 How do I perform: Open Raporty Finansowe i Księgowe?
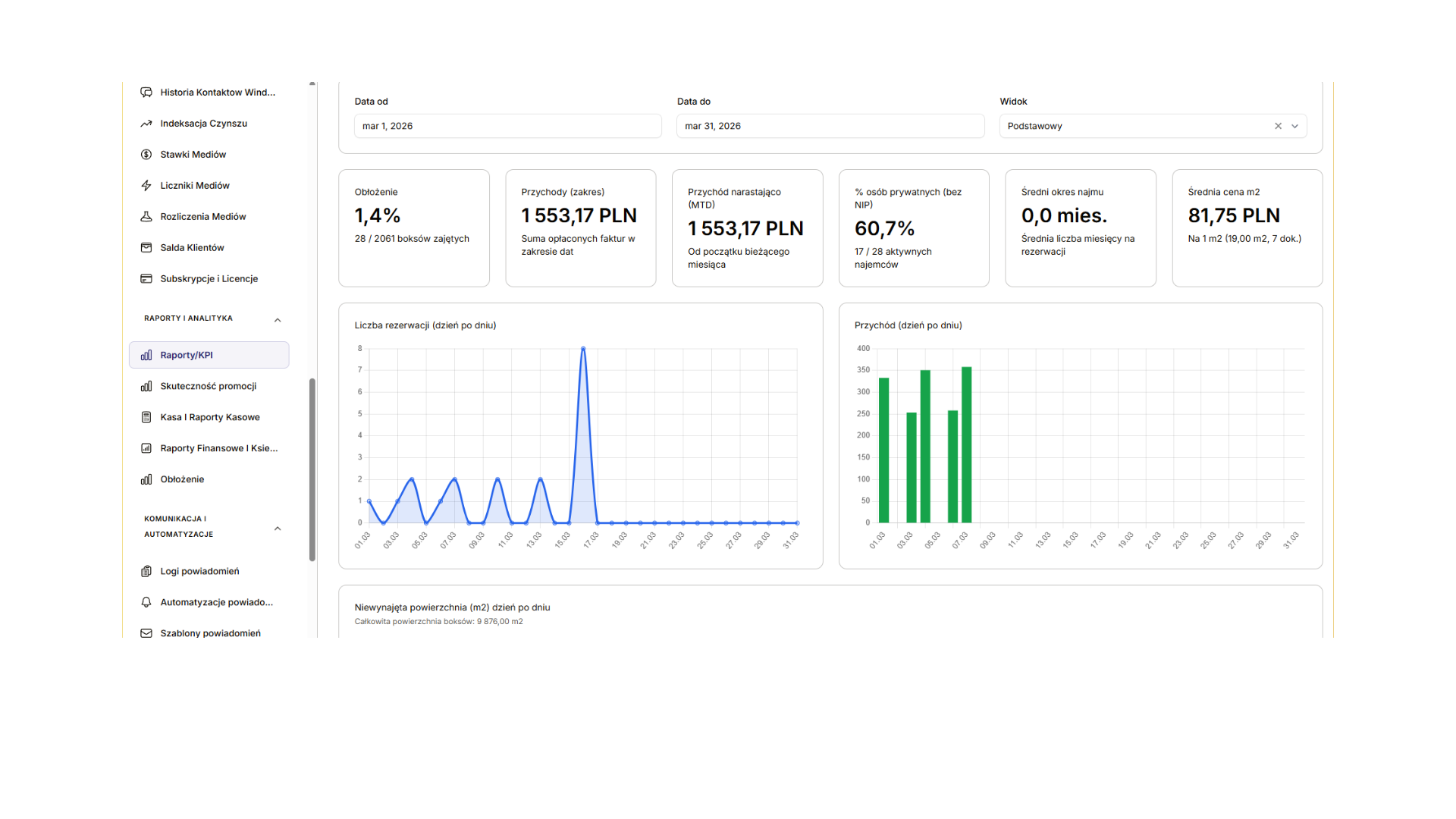point(218,448)
